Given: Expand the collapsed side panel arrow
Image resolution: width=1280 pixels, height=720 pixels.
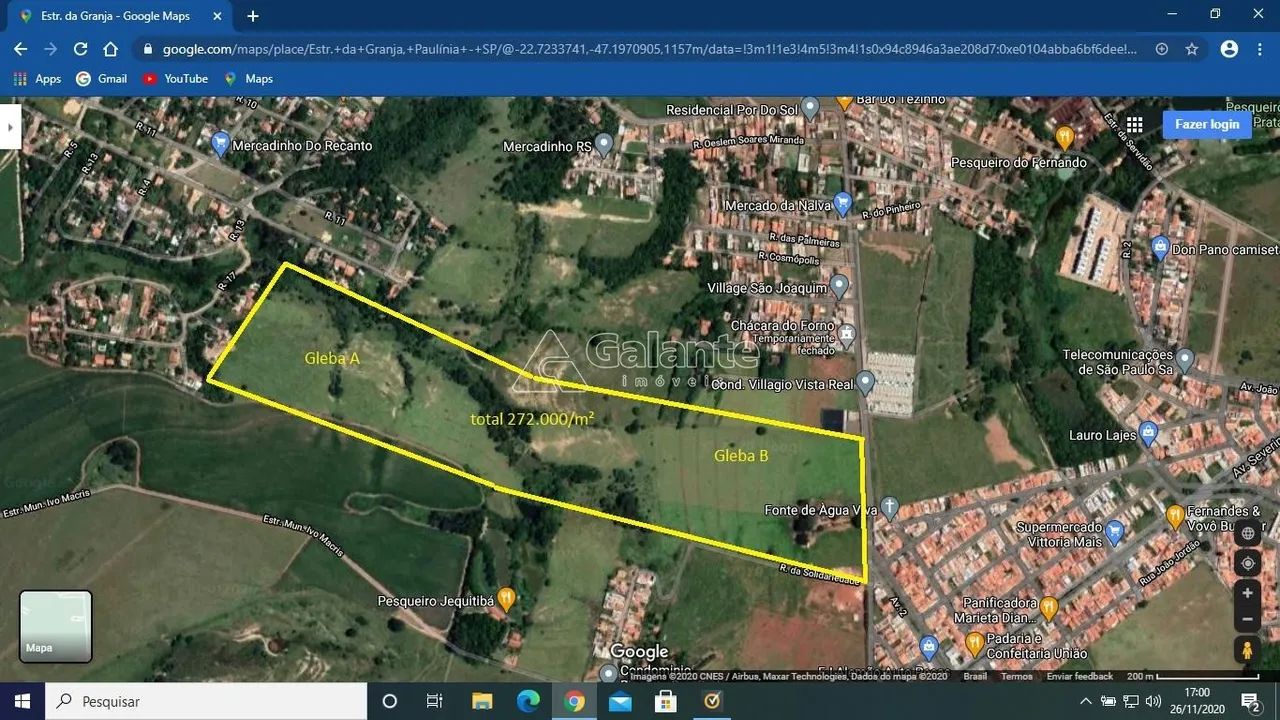Looking at the screenshot, I should pyautogui.click(x=10, y=126).
